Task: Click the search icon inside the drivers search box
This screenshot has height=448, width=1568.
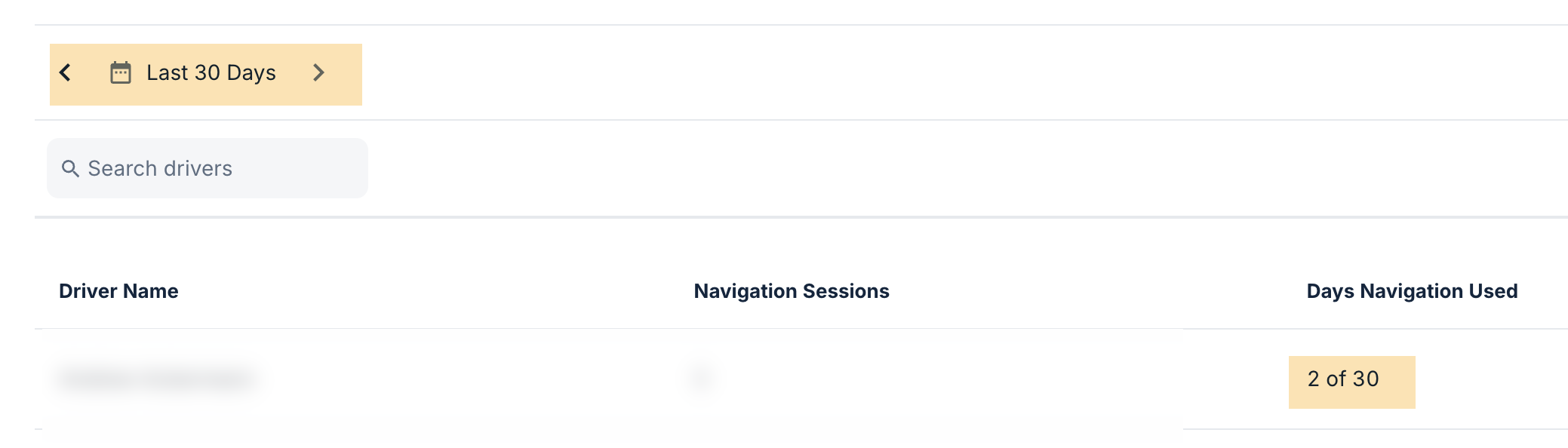Action: click(x=70, y=168)
